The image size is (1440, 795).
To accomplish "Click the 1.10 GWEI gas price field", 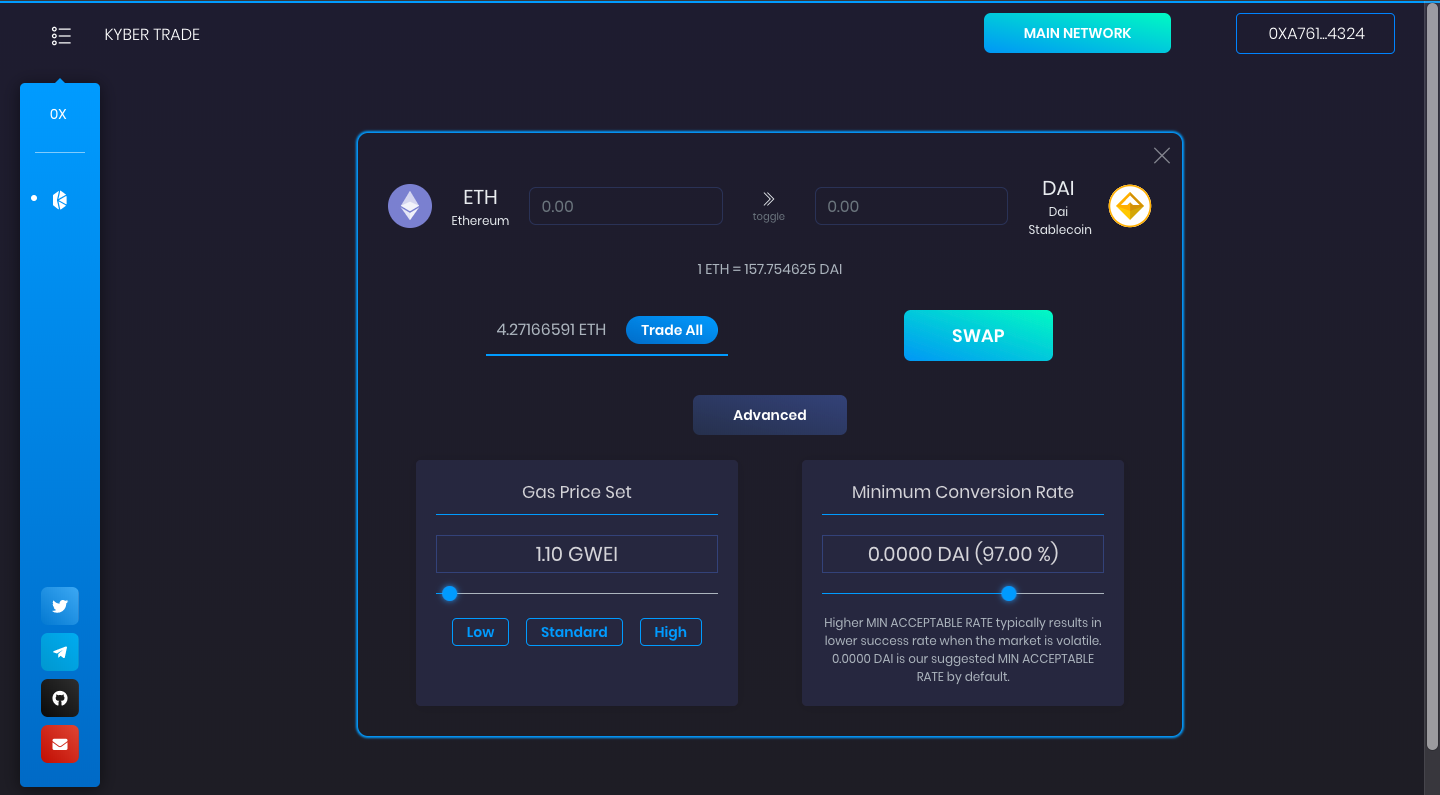I will [x=577, y=554].
